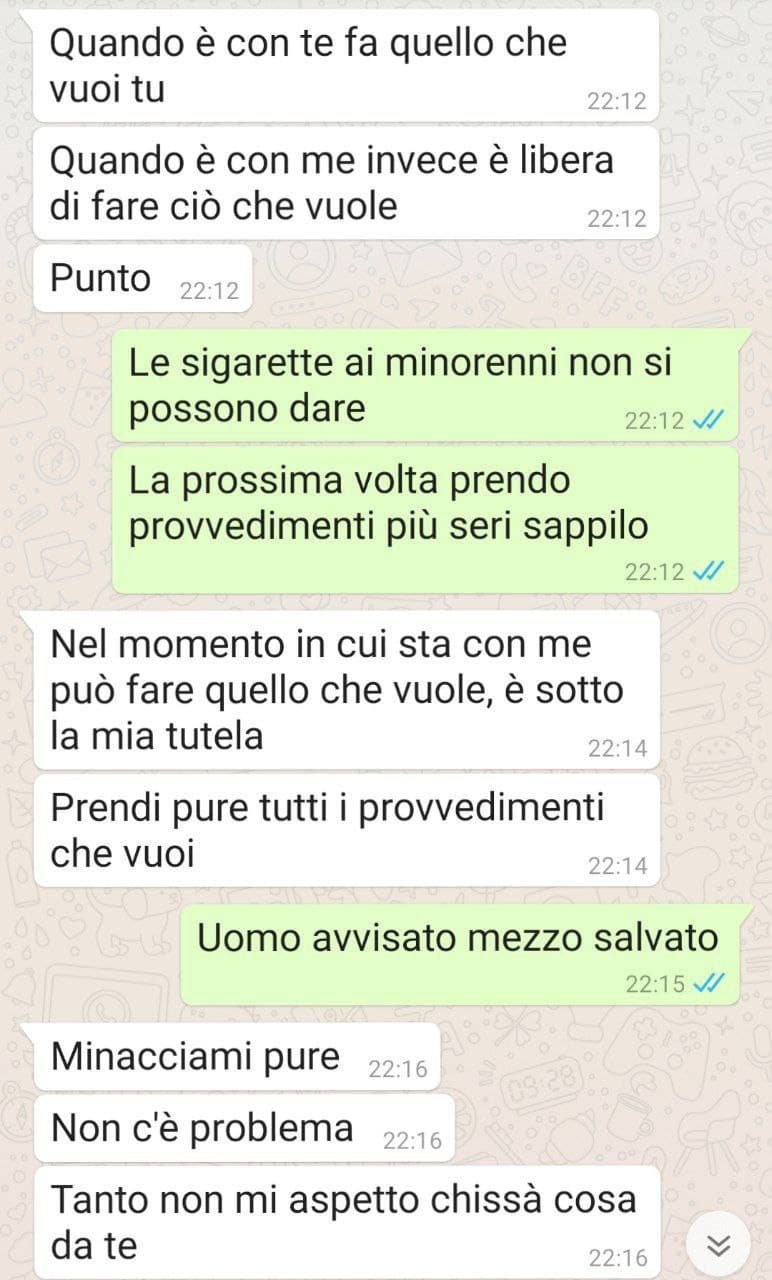Screen dimensions: 772x1280
Task: Select the 'Uomo avvisato mezzo salvato' bubble
Action: coord(460,956)
